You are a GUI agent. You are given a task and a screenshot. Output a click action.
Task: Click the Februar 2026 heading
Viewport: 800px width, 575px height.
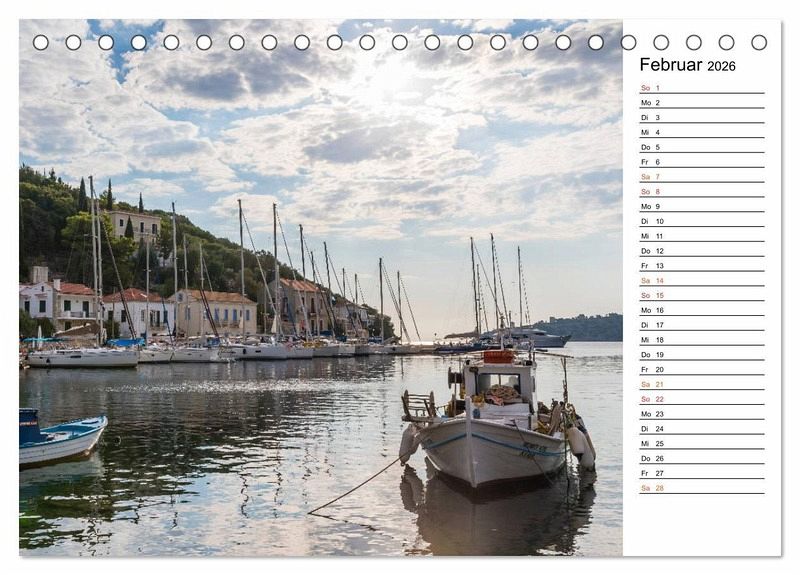click(x=687, y=65)
